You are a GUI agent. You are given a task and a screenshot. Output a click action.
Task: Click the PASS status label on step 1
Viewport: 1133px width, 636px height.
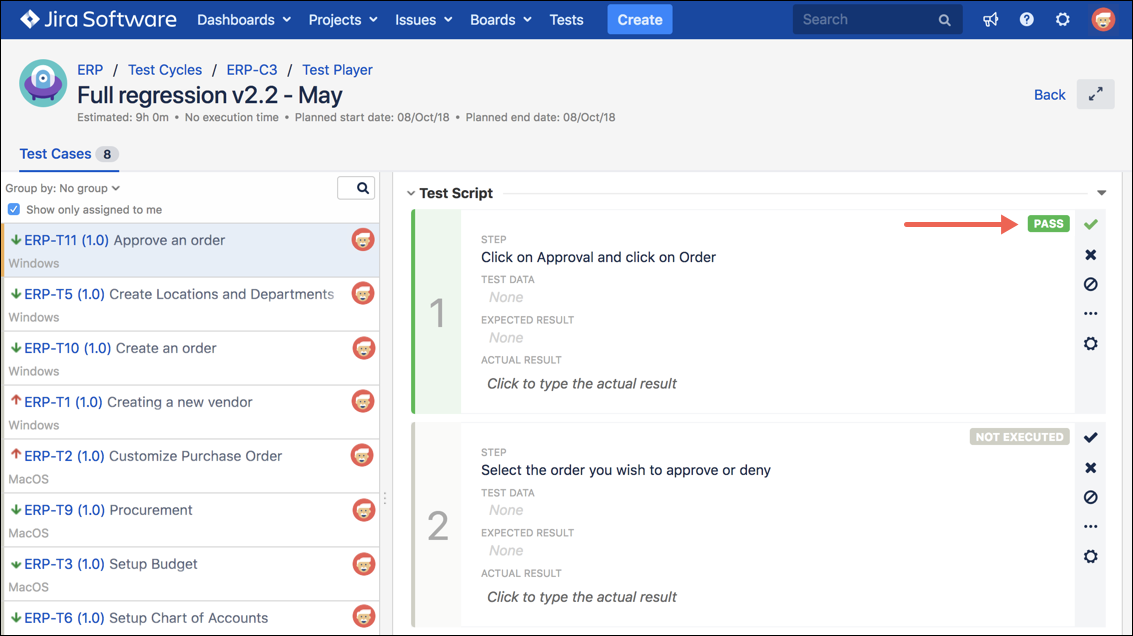[1048, 223]
